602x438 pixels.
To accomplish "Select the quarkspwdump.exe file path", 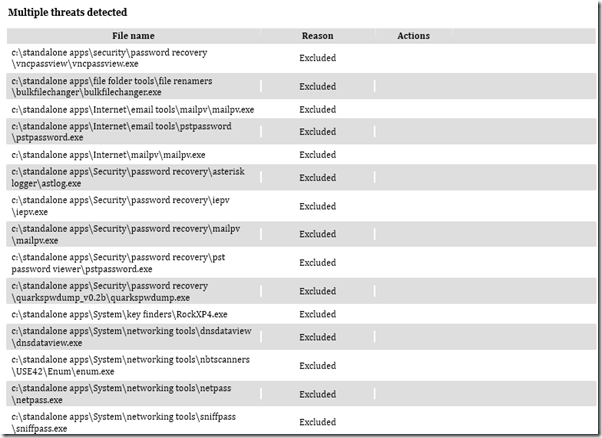I will pyautogui.click(x=110, y=291).
